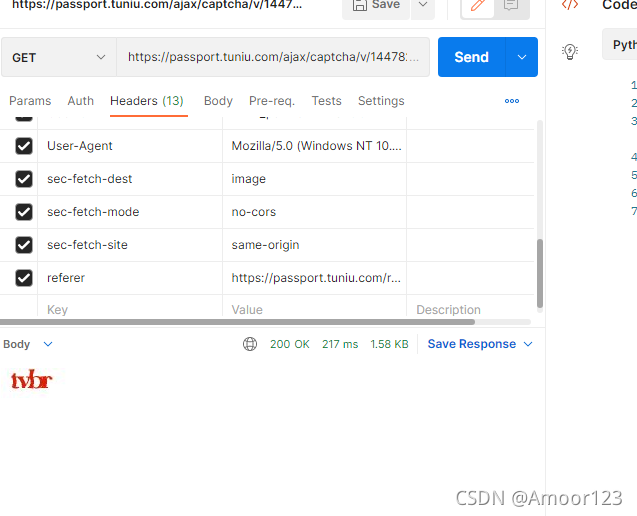
Task: Click the 'sec-fetch-dest' key
Action: coord(89,179)
